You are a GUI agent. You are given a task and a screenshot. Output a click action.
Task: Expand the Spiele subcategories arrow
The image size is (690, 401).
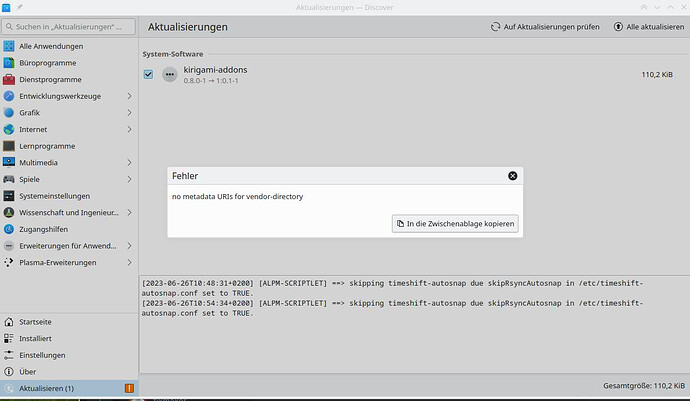pyautogui.click(x=129, y=179)
